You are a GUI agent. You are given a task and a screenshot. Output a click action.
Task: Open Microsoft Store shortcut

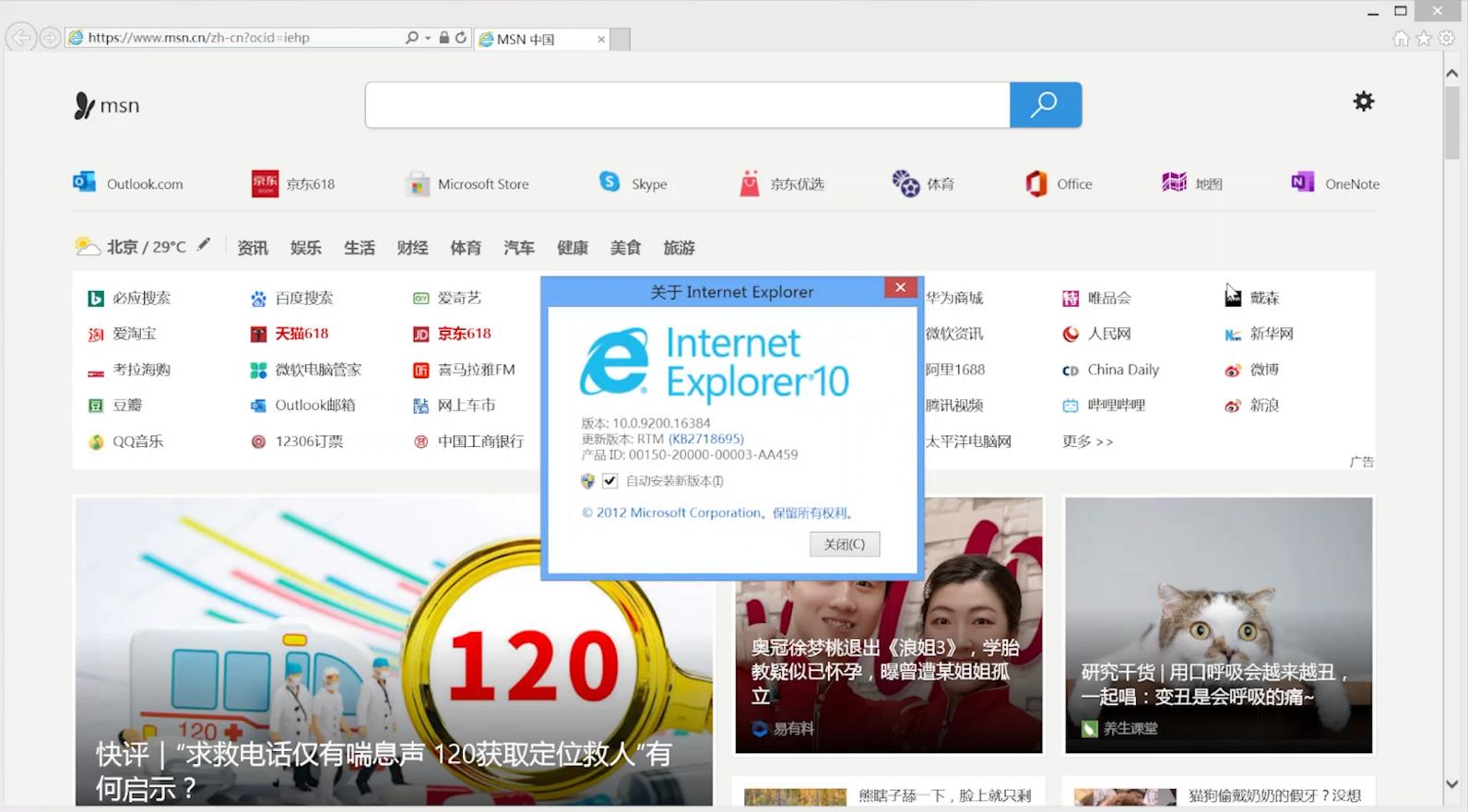[468, 183]
